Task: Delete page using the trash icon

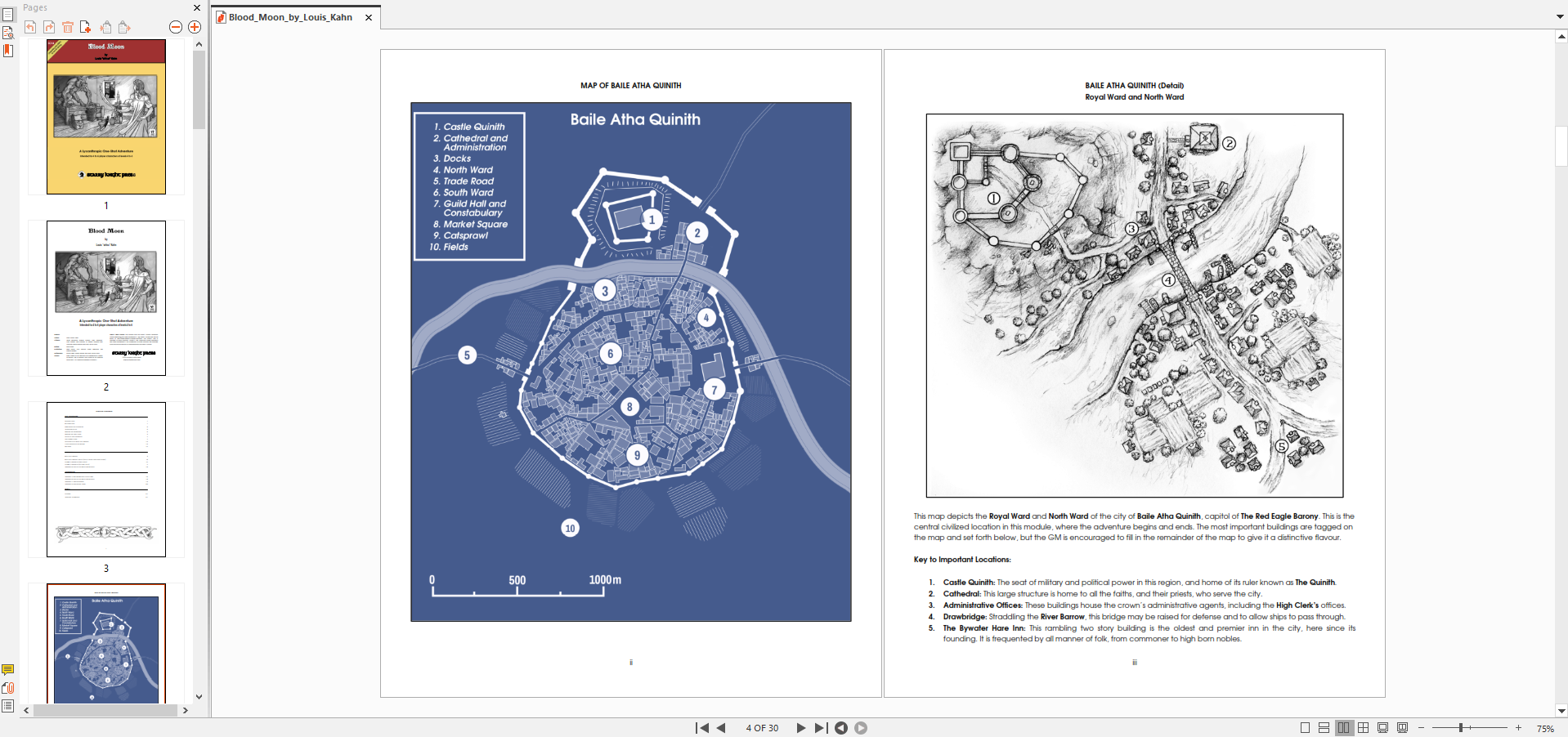Action: coord(68,27)
